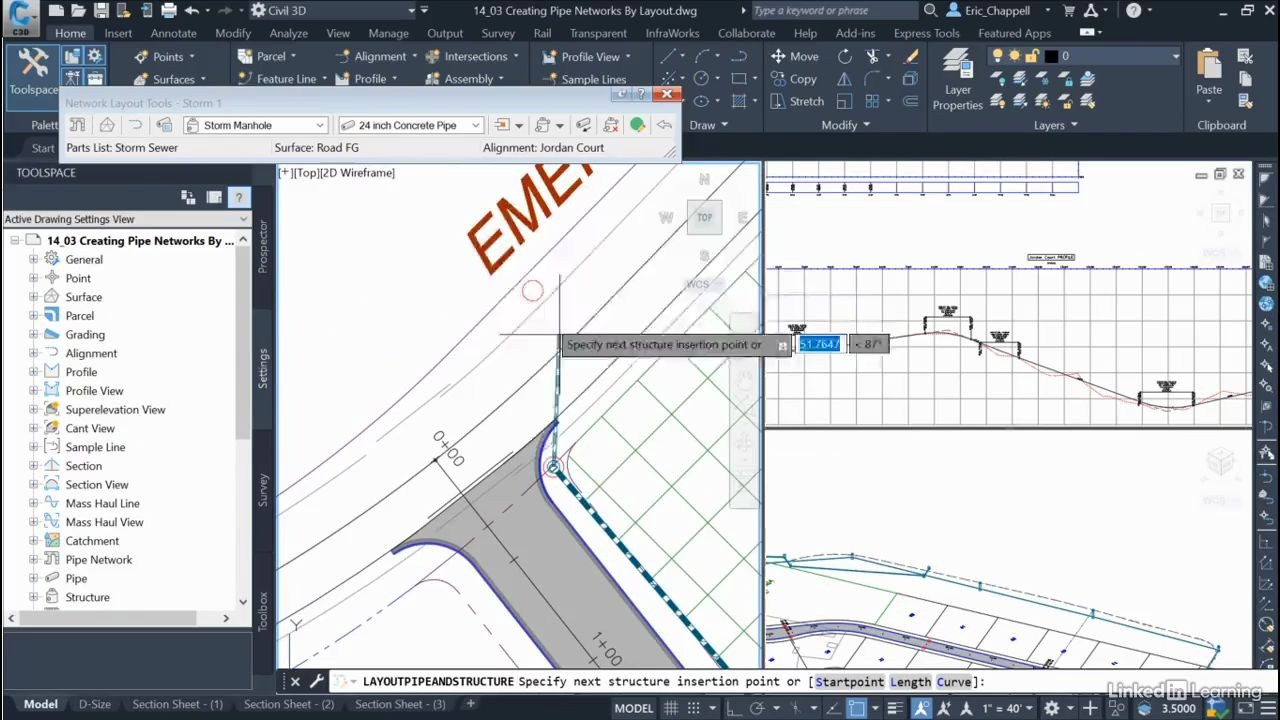
Task: Toggle isometric drafting in status bar
Action: tap(834, 707)
